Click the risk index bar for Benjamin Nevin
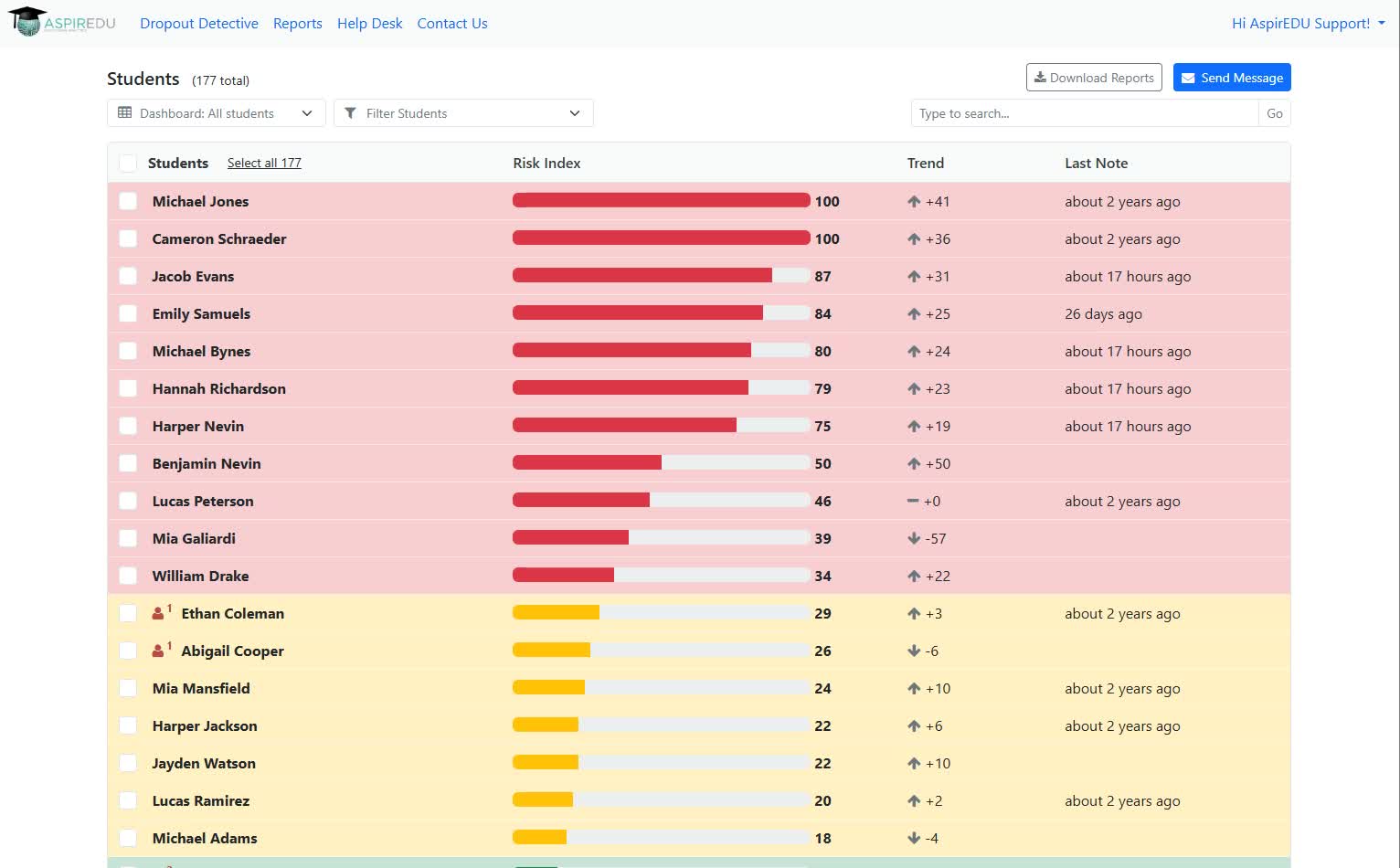 pos(662,463)
